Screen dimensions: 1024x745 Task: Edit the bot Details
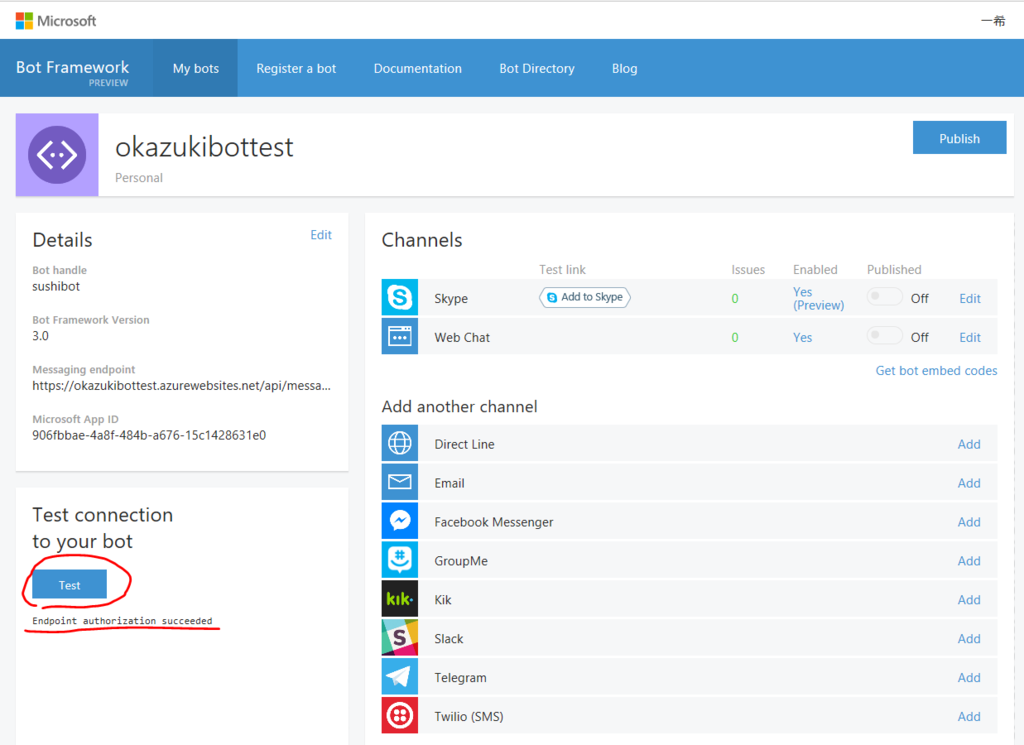click(321, 234)
